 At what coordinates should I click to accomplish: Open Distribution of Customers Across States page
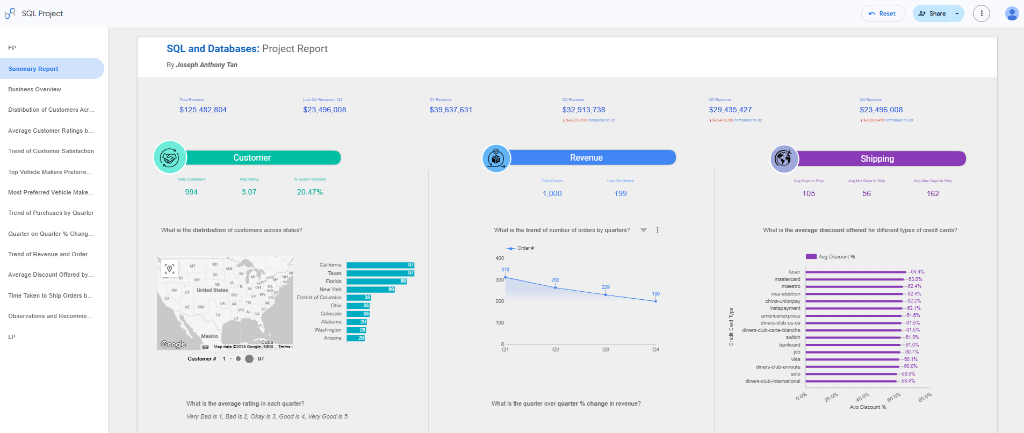[x=52, y=110]
